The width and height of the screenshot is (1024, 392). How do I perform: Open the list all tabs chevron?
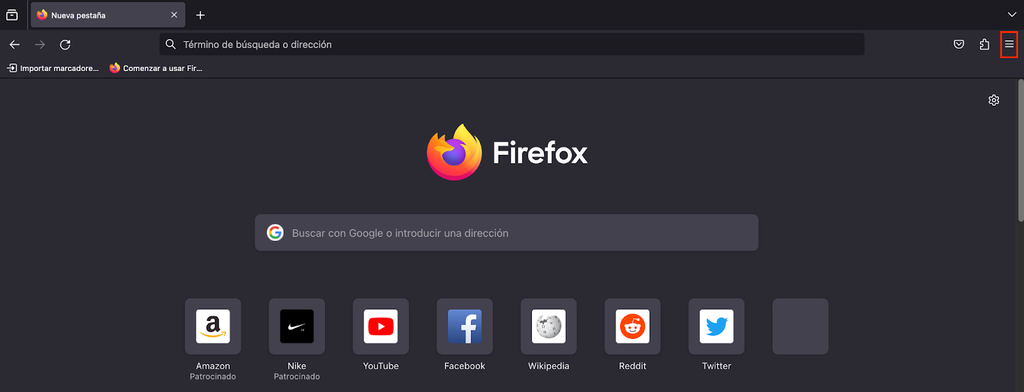pos(1012,14)
